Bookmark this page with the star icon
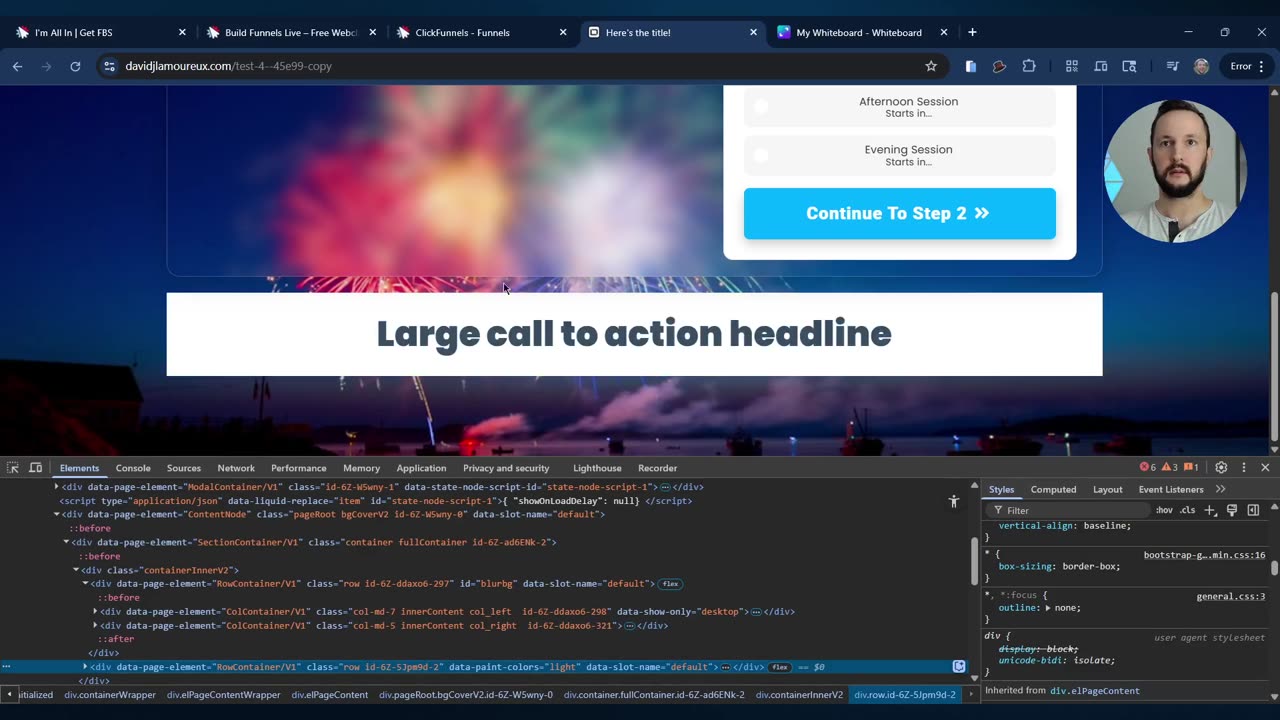This screenshot has width=1280, height=720. coord(931,66)
